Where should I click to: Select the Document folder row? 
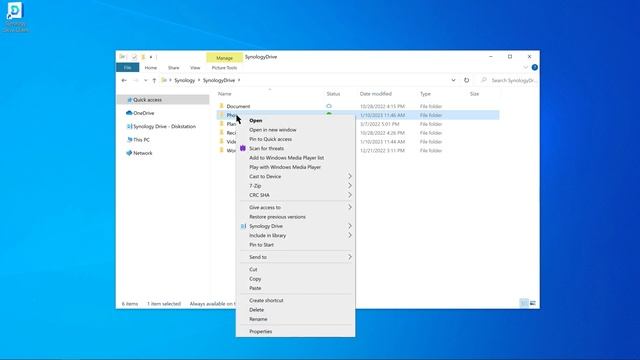[358, 106]
